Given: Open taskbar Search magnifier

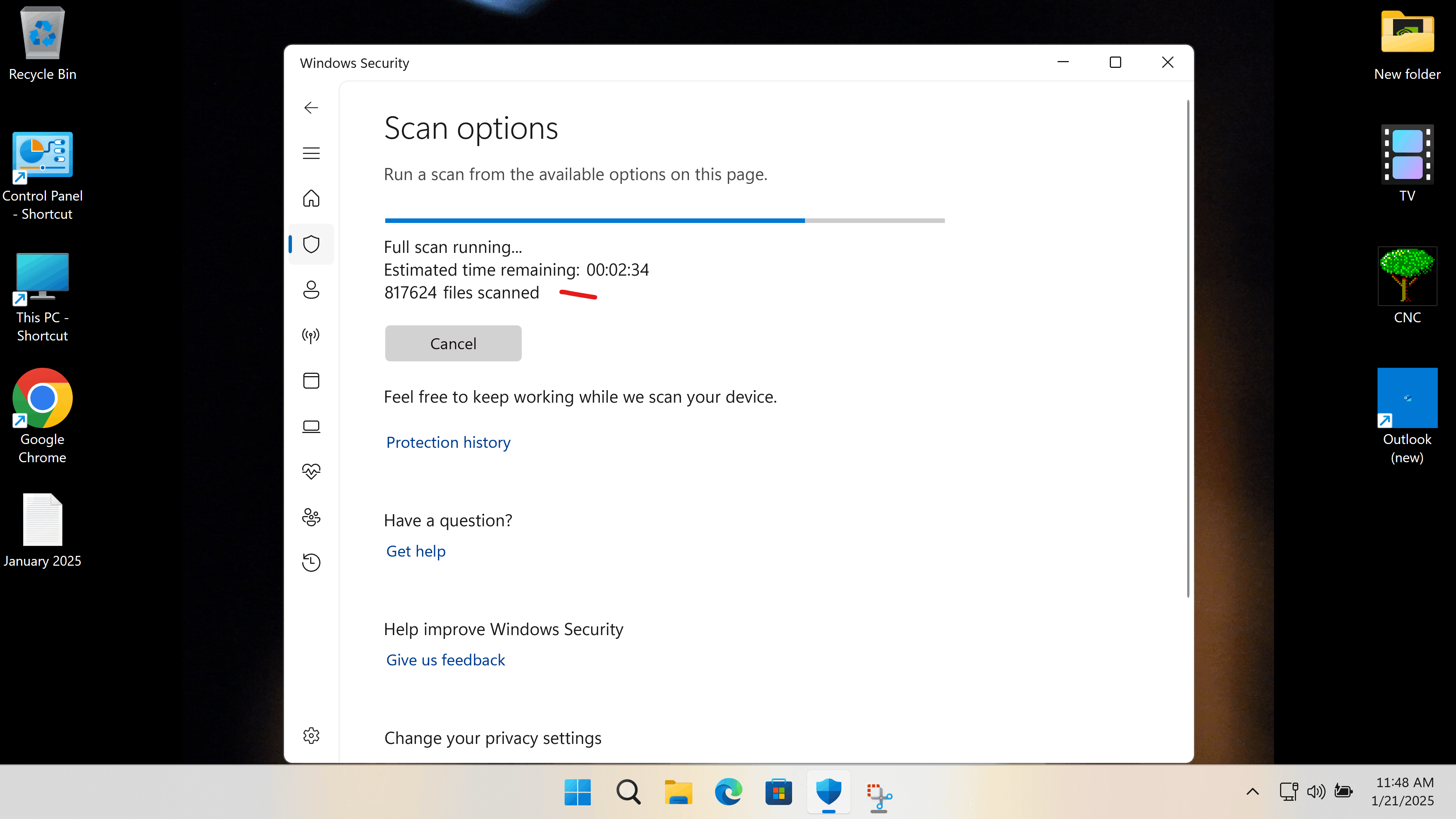Looking at the screenshot, I should point(628,792).
